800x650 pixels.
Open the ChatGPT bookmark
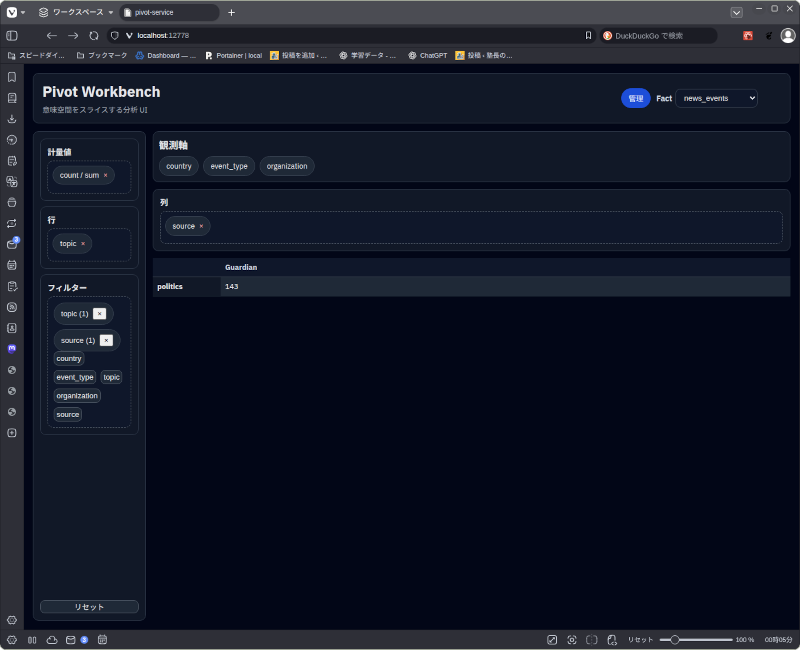pyautogui.click(x=427, y=56)
